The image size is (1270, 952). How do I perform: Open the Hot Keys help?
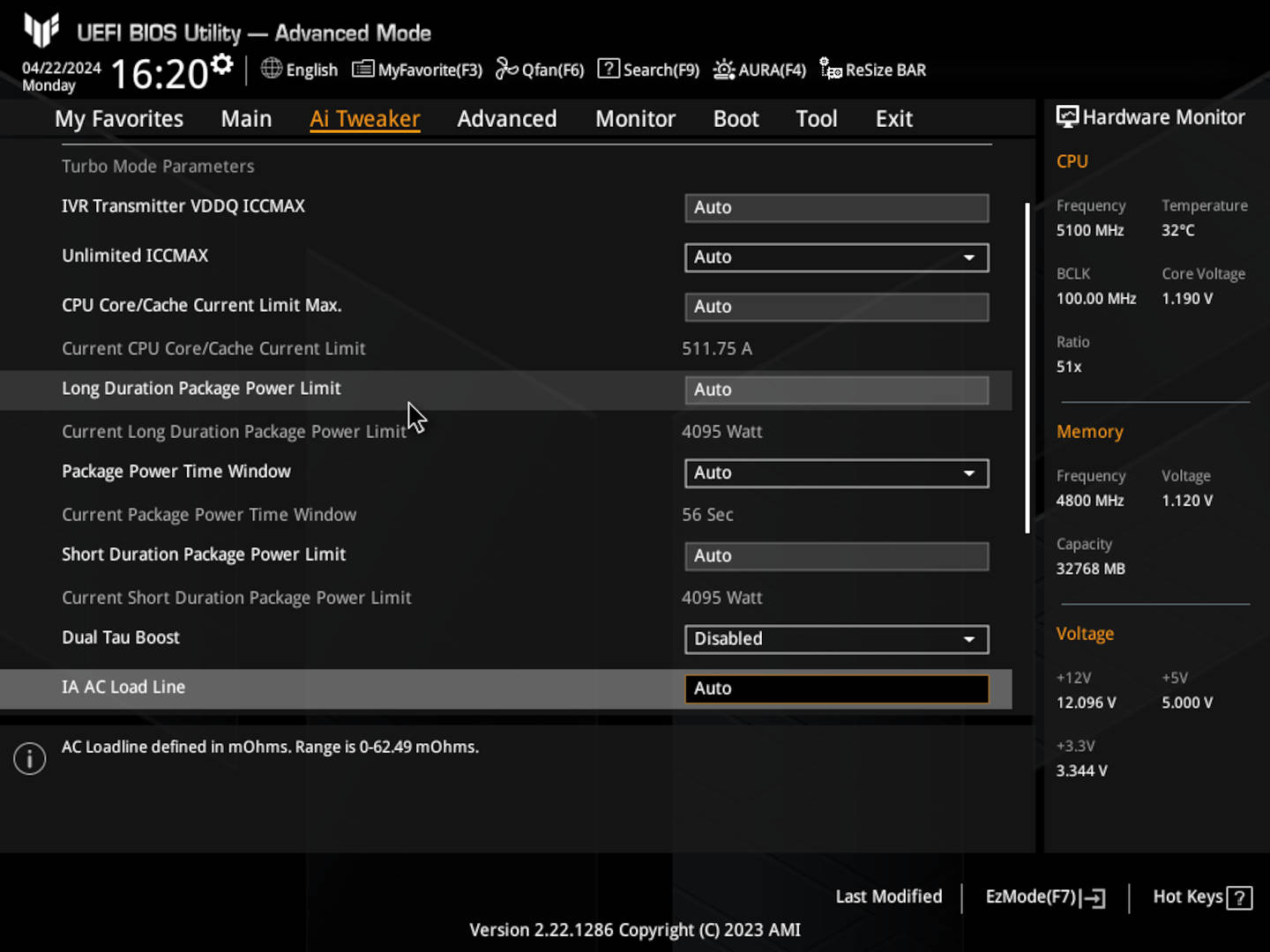(x=1202, y=897)
